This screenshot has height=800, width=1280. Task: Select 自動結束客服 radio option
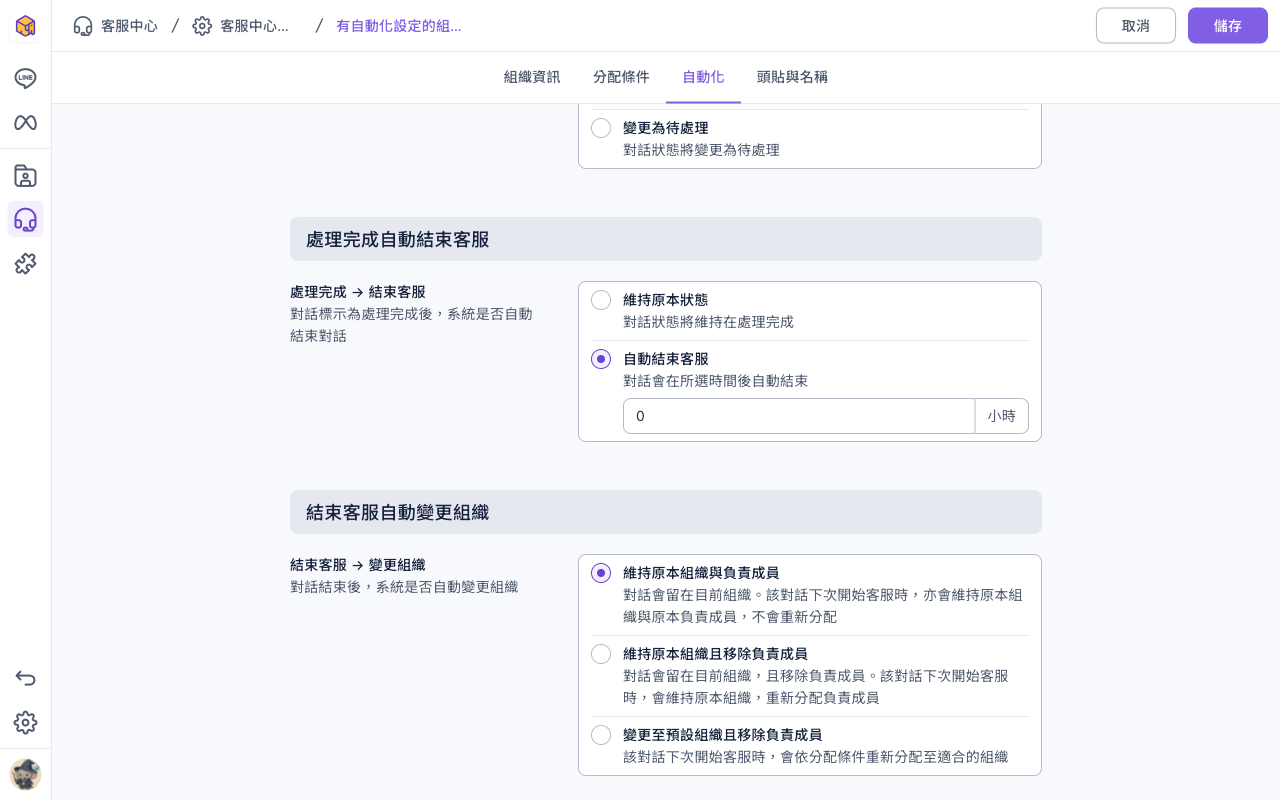[601, 359]
